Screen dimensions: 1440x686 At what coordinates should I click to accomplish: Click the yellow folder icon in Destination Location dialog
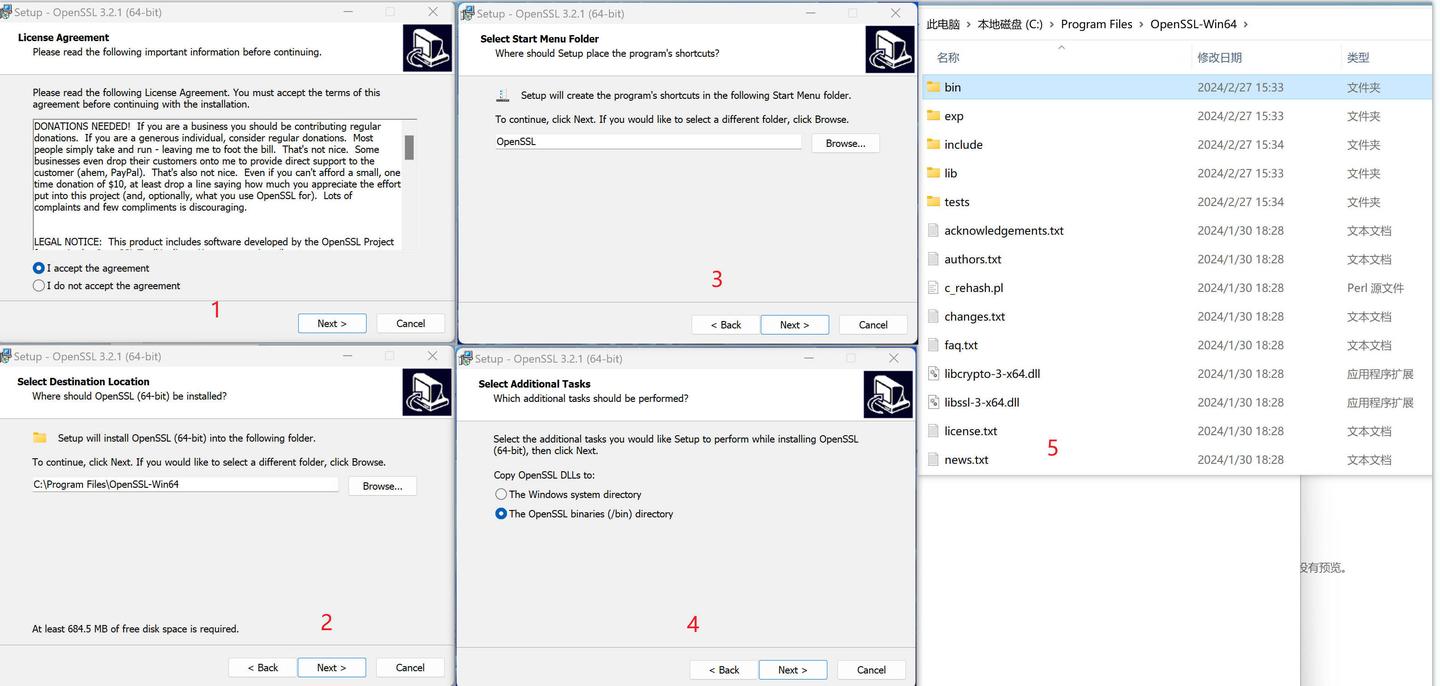[40, 438]
